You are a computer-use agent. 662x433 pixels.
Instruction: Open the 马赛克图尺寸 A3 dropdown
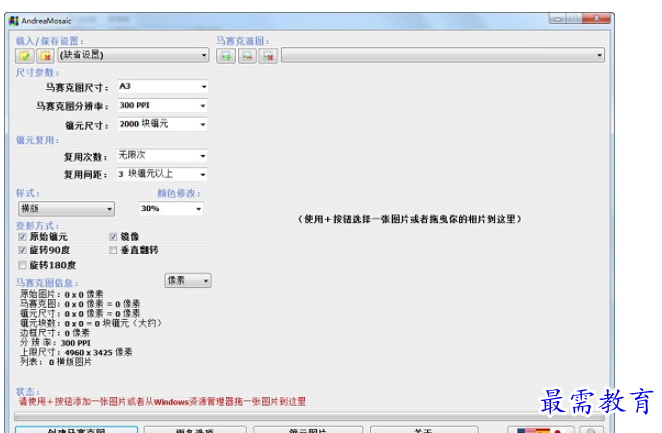tap(162, 87)
